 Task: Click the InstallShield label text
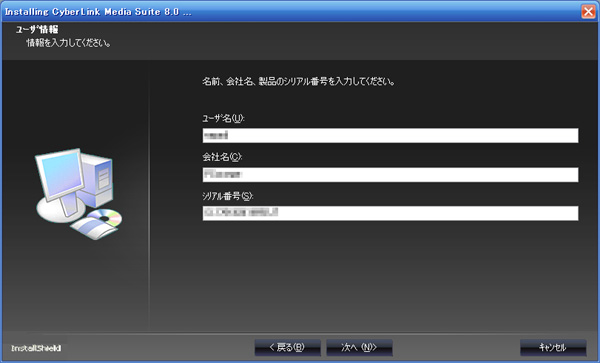coord(36,348)
